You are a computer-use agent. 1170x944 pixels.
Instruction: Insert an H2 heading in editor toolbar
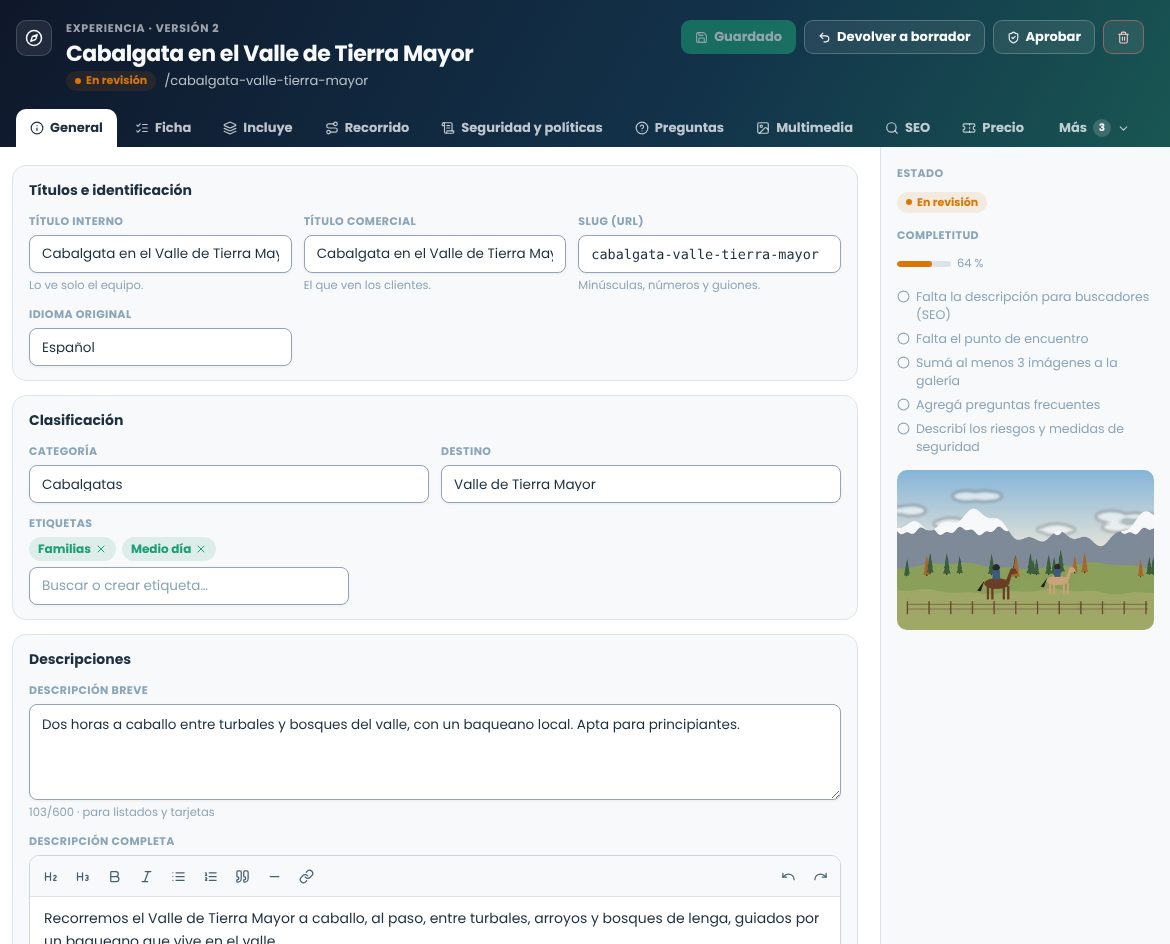[x=51, y=877]
